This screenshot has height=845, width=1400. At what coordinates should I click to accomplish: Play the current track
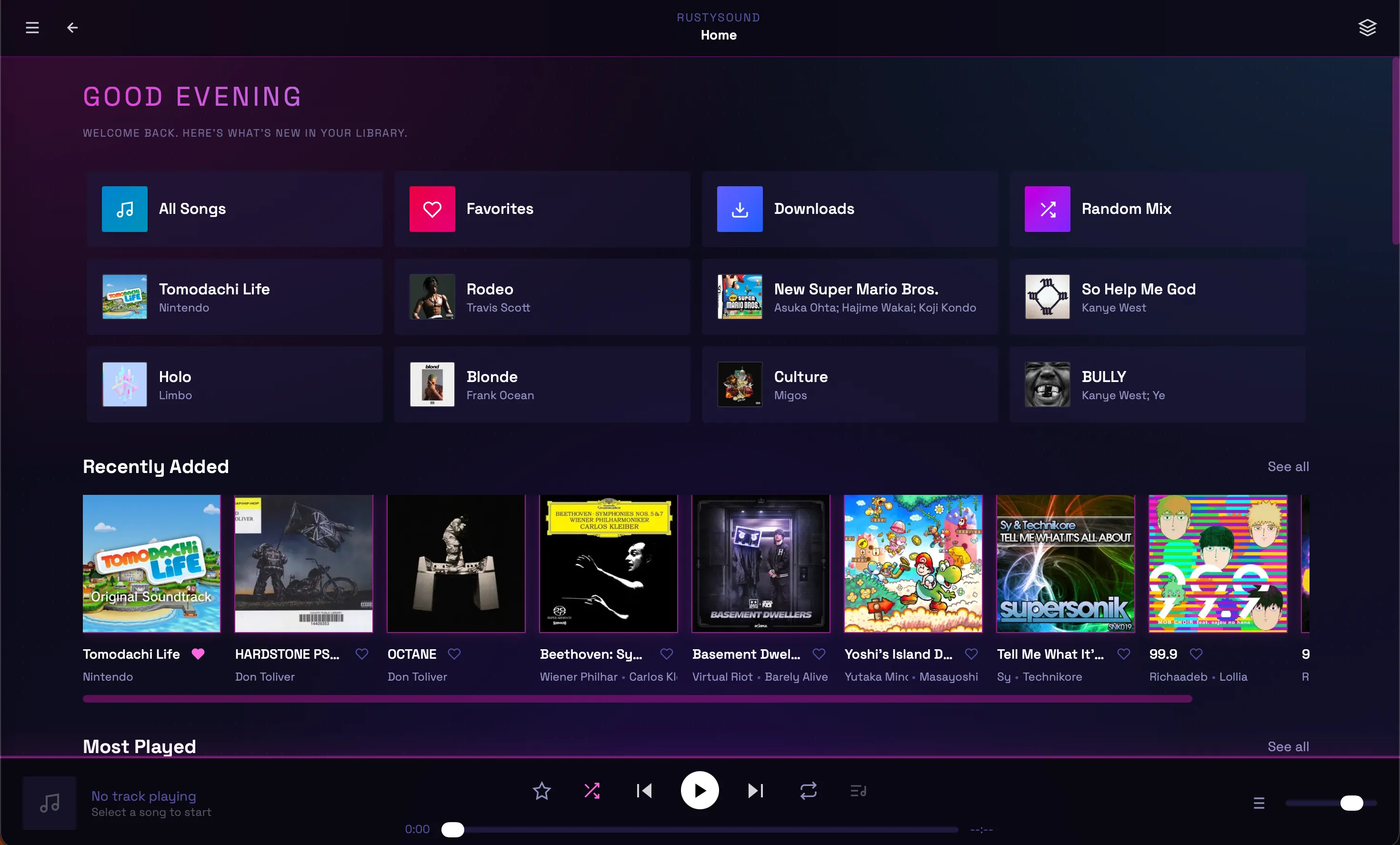(x=700, y=790)
